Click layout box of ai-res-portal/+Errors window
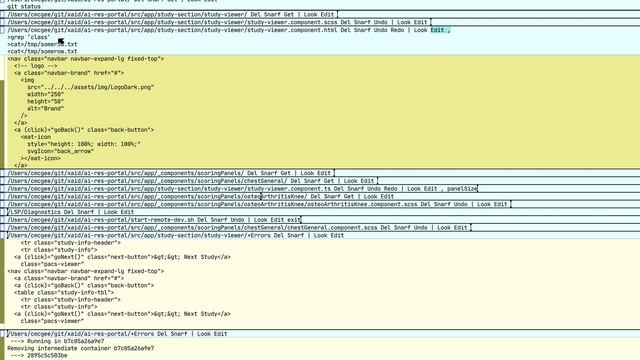 click(2, 334)
